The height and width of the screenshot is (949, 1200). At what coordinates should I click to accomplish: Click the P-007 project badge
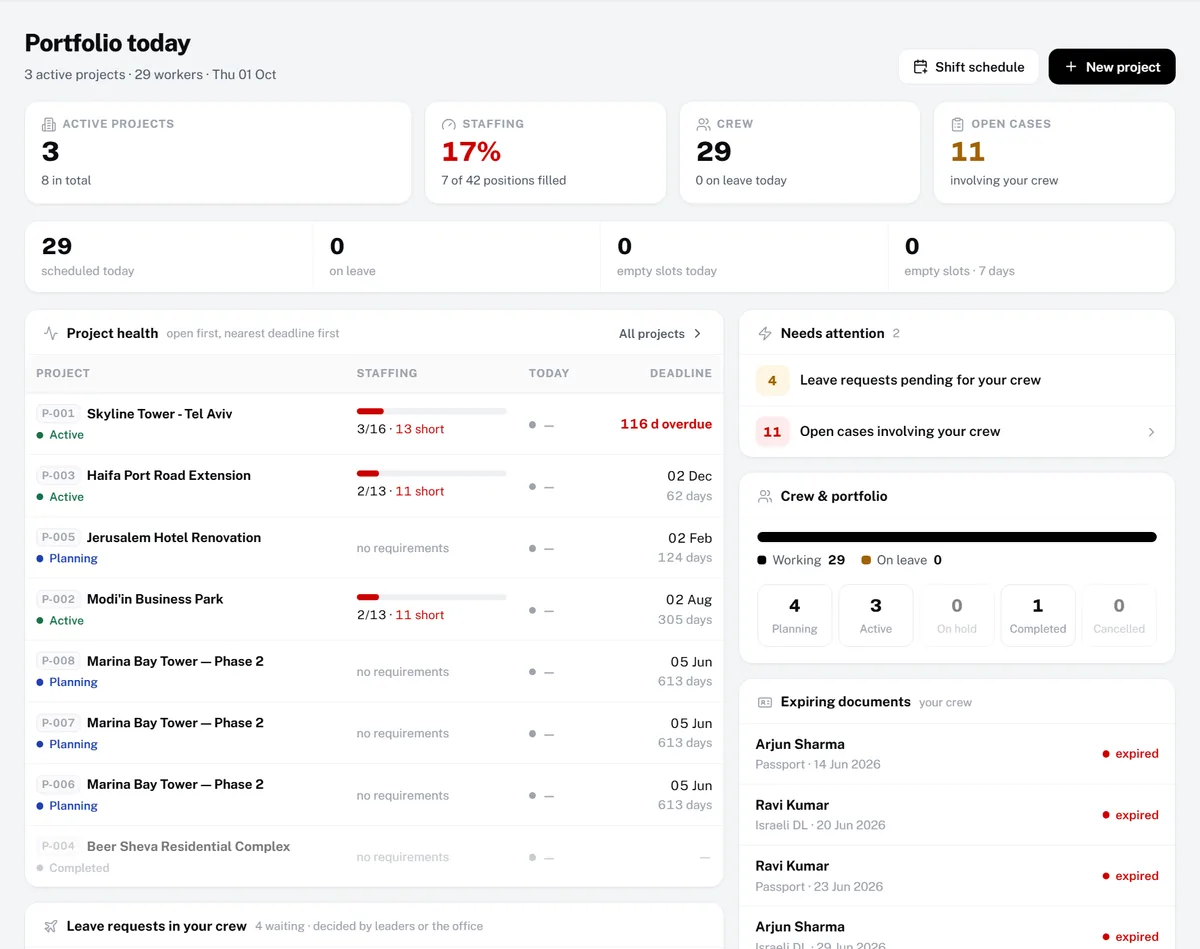(x=58, y=722)
